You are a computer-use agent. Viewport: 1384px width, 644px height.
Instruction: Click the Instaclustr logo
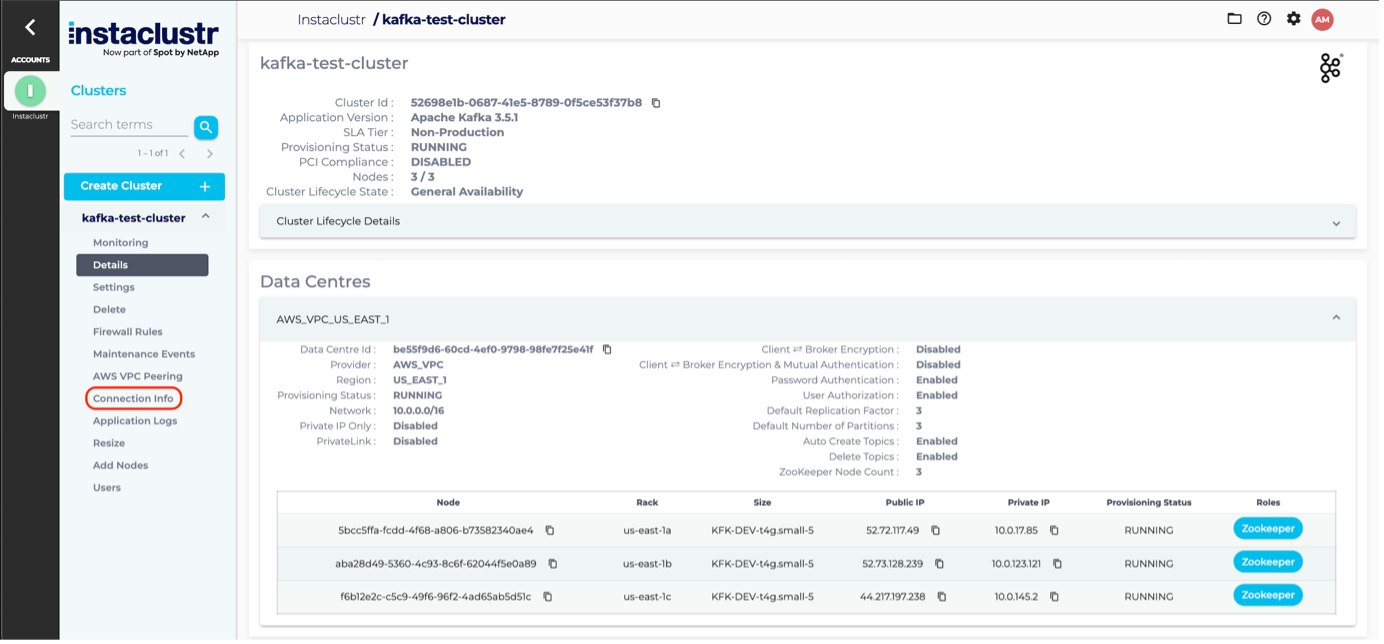coord(143,38)
